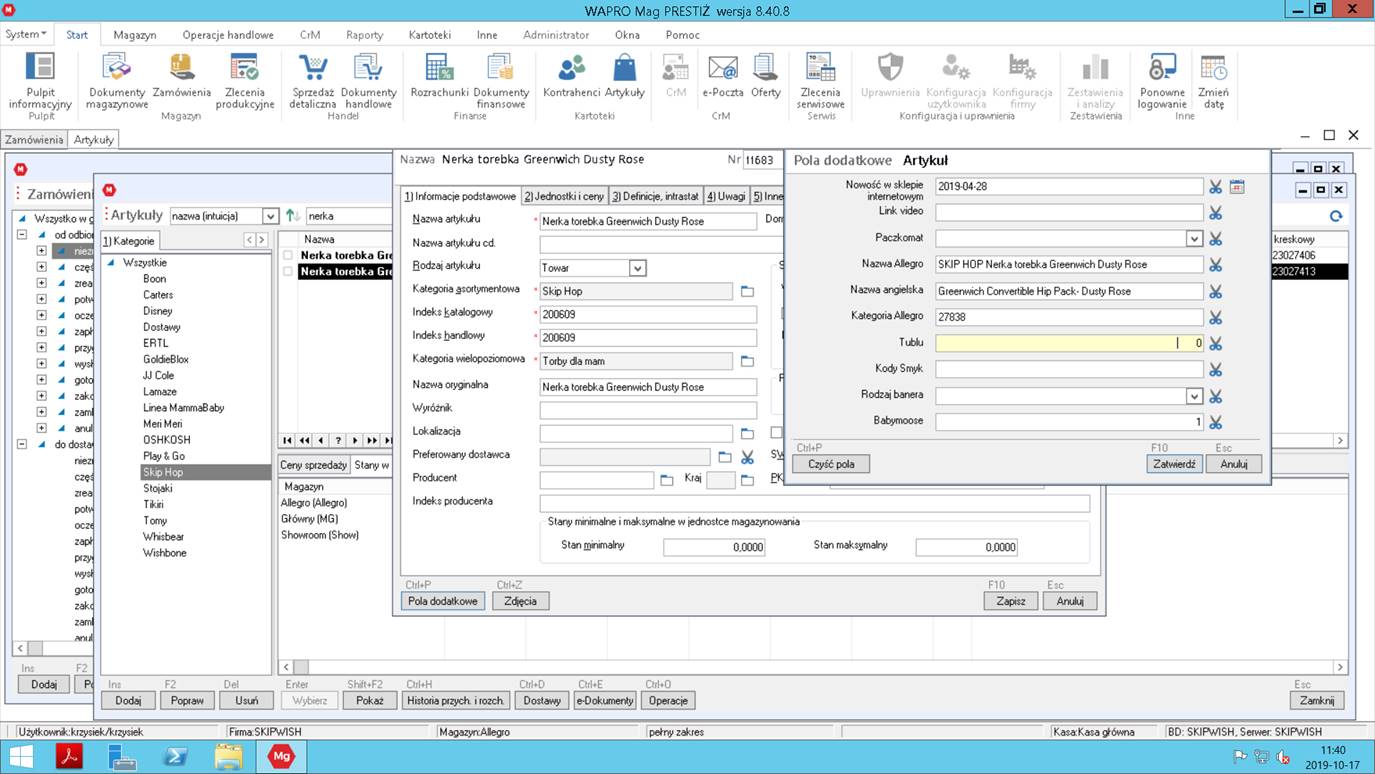Click the calendar icon beside the date field
Screen dimensions: 1375x774
(x=1237, y=187)
